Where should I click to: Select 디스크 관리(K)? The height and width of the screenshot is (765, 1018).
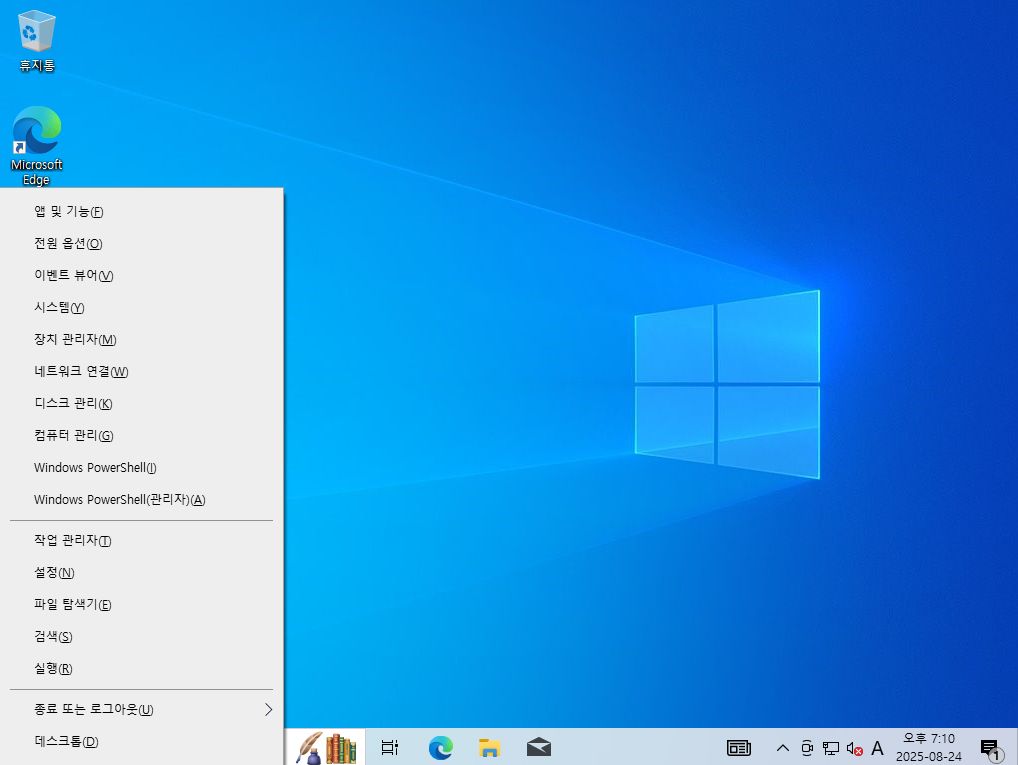[x=142, y=403]
